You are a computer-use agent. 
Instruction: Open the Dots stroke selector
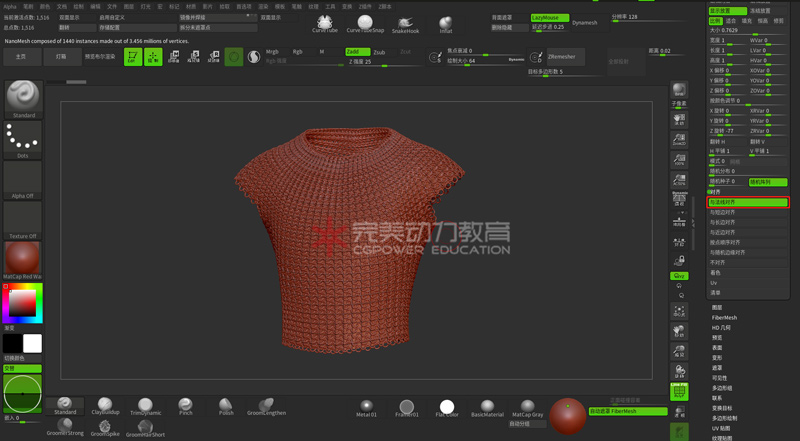(23, 138)
